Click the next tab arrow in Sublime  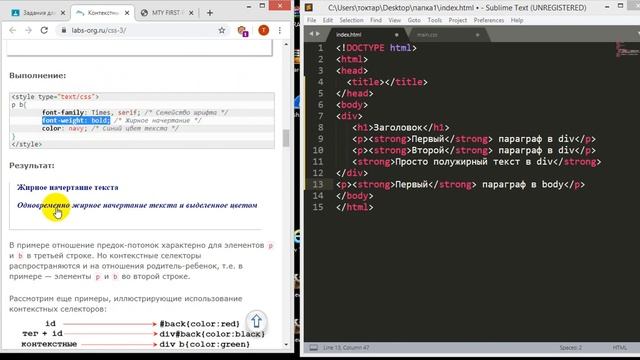coord(318,34)
